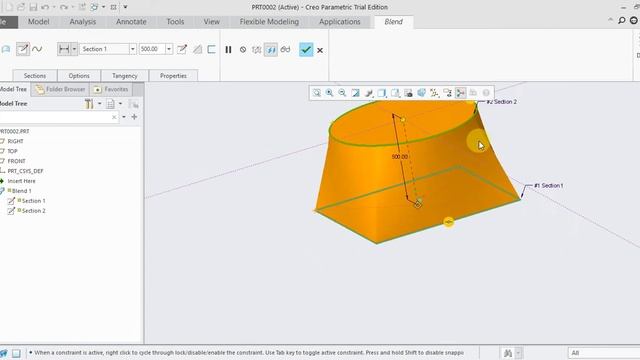The height and width of the screenshot is (360, 640).
Task: Toggle blend with selected sections option
Action: click(37, 49)
